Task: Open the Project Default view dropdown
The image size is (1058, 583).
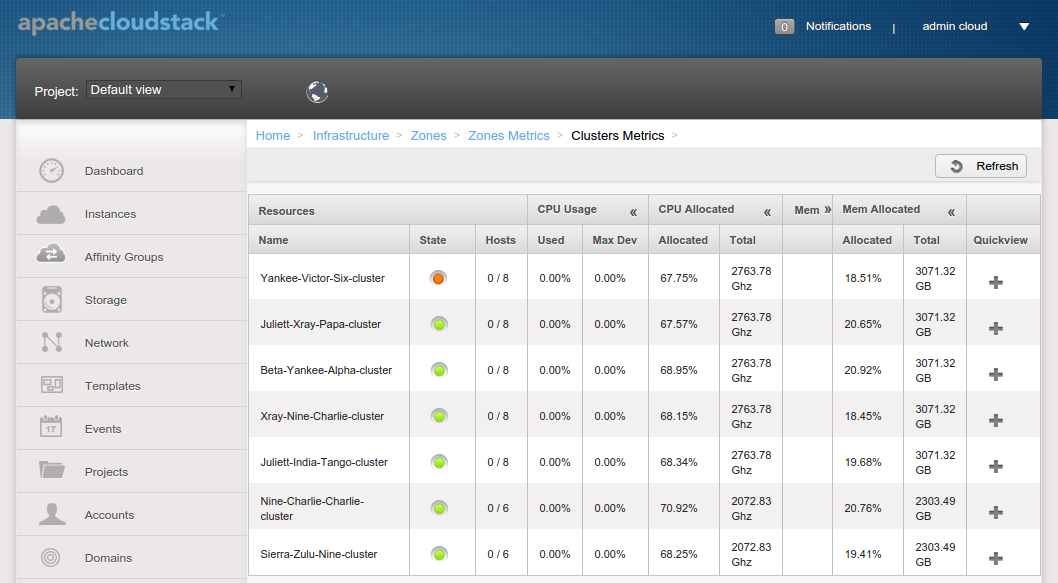Action: (x=163, y=90)
